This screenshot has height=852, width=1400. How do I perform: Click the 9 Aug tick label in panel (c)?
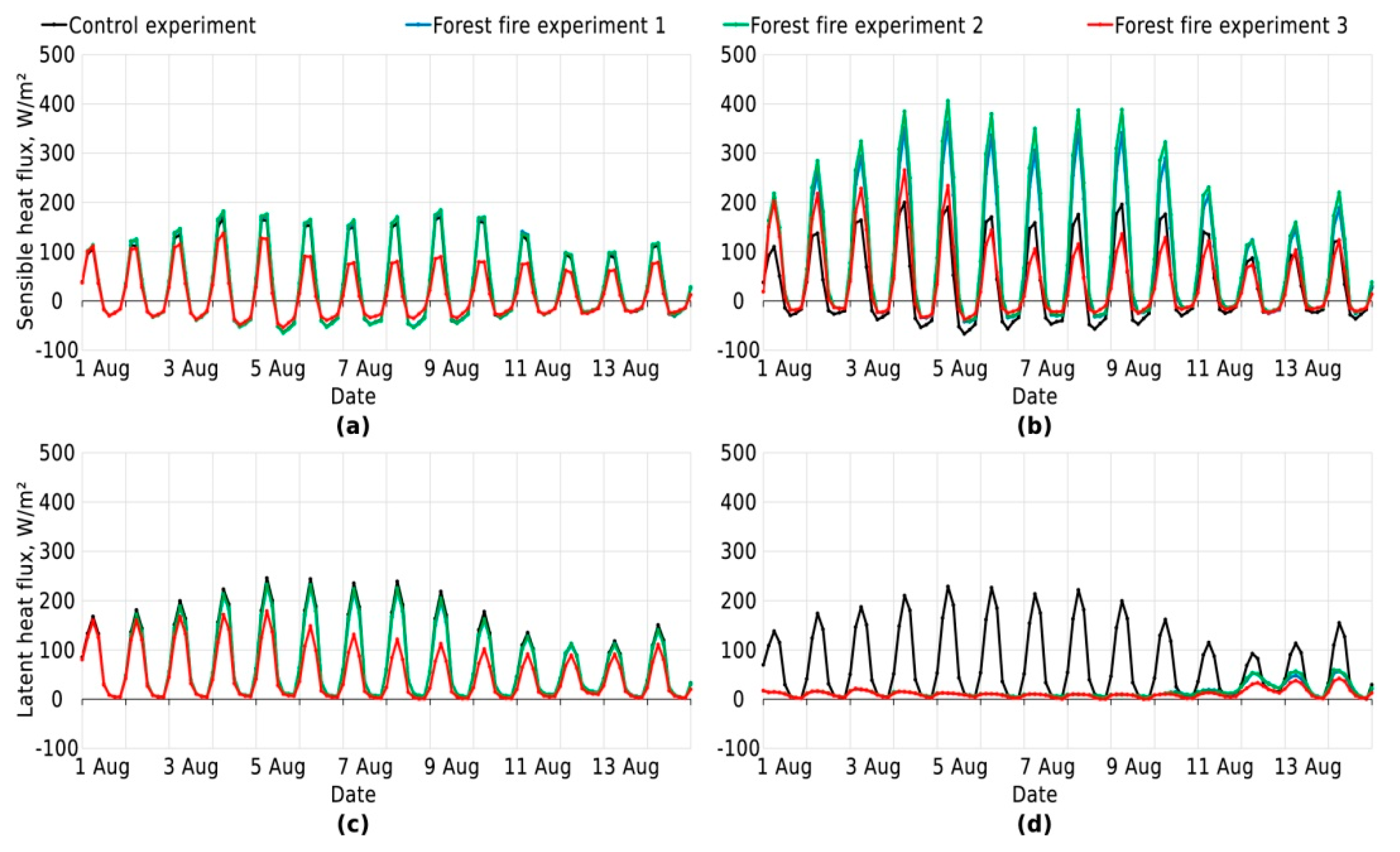pyautogui.click(x=452, y=767)
